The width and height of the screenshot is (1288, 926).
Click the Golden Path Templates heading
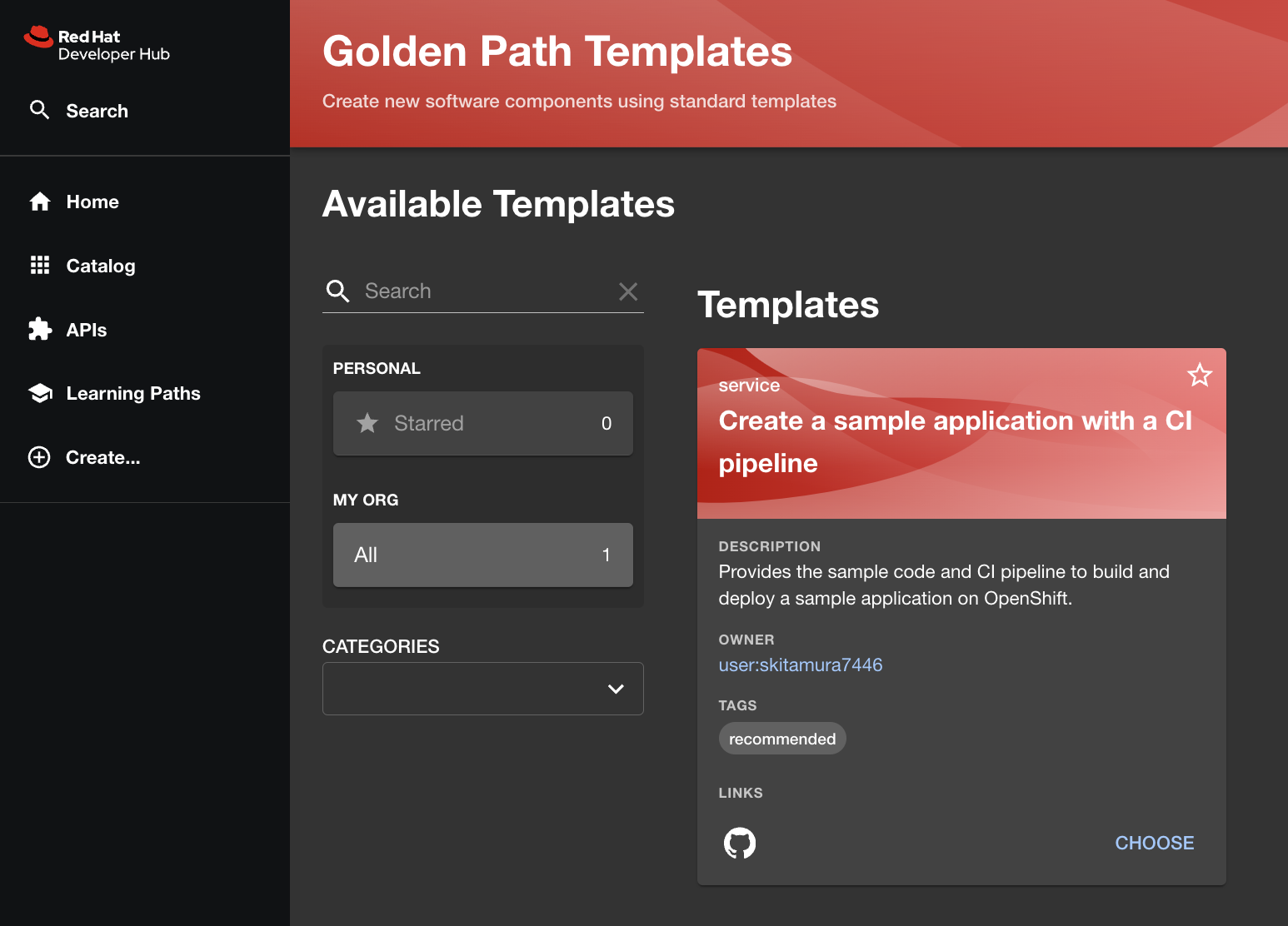557,52
